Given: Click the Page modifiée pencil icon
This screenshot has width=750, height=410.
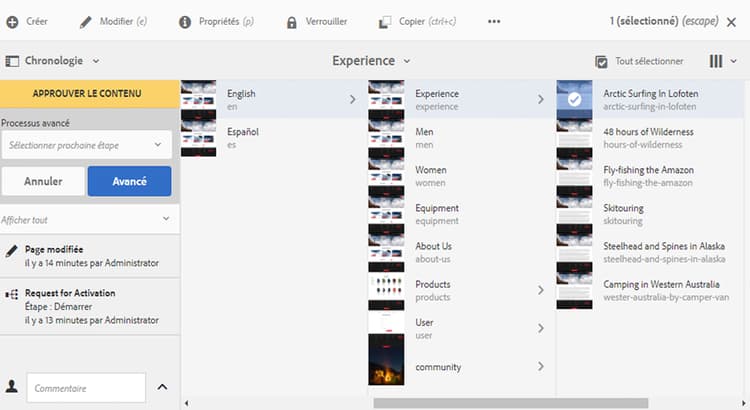Looking at the screenshot, I should coord(11,251).
